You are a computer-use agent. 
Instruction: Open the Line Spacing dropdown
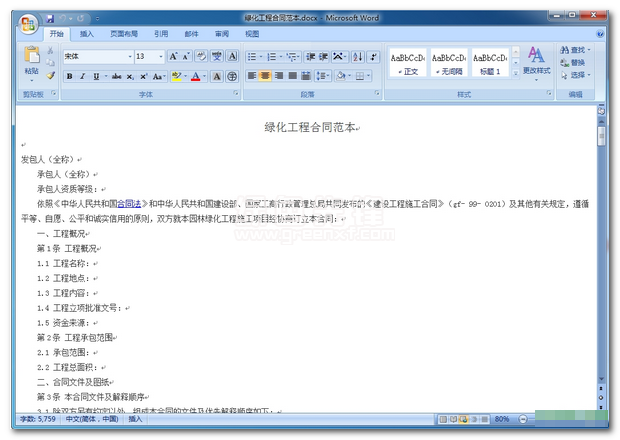click(323, 76)
